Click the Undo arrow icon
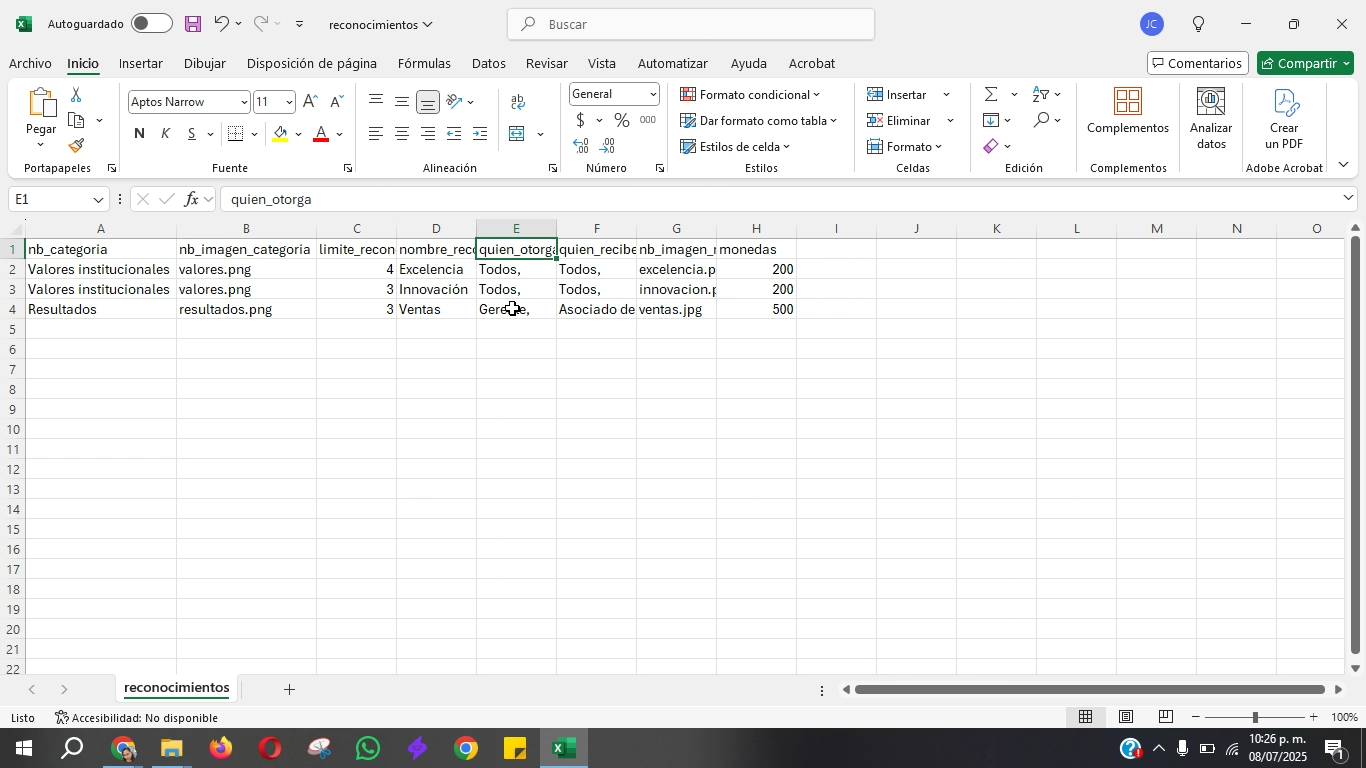The height and width of the screenshot is (768, 1366). (x=222, y=24)
